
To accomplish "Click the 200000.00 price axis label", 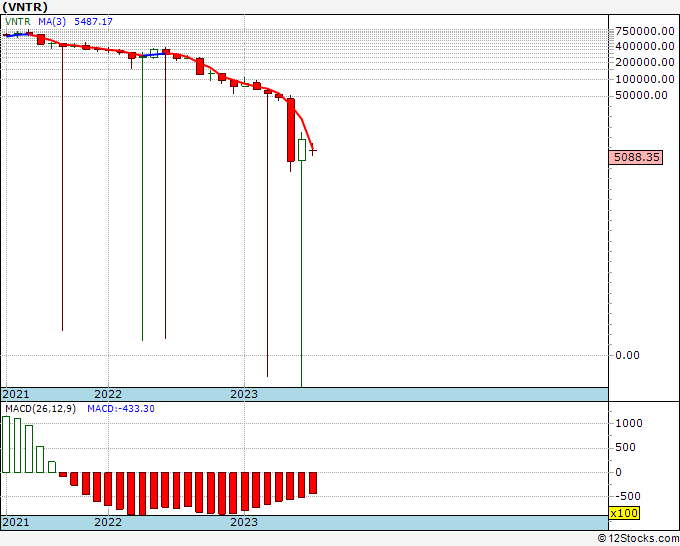I will point(645,62).
